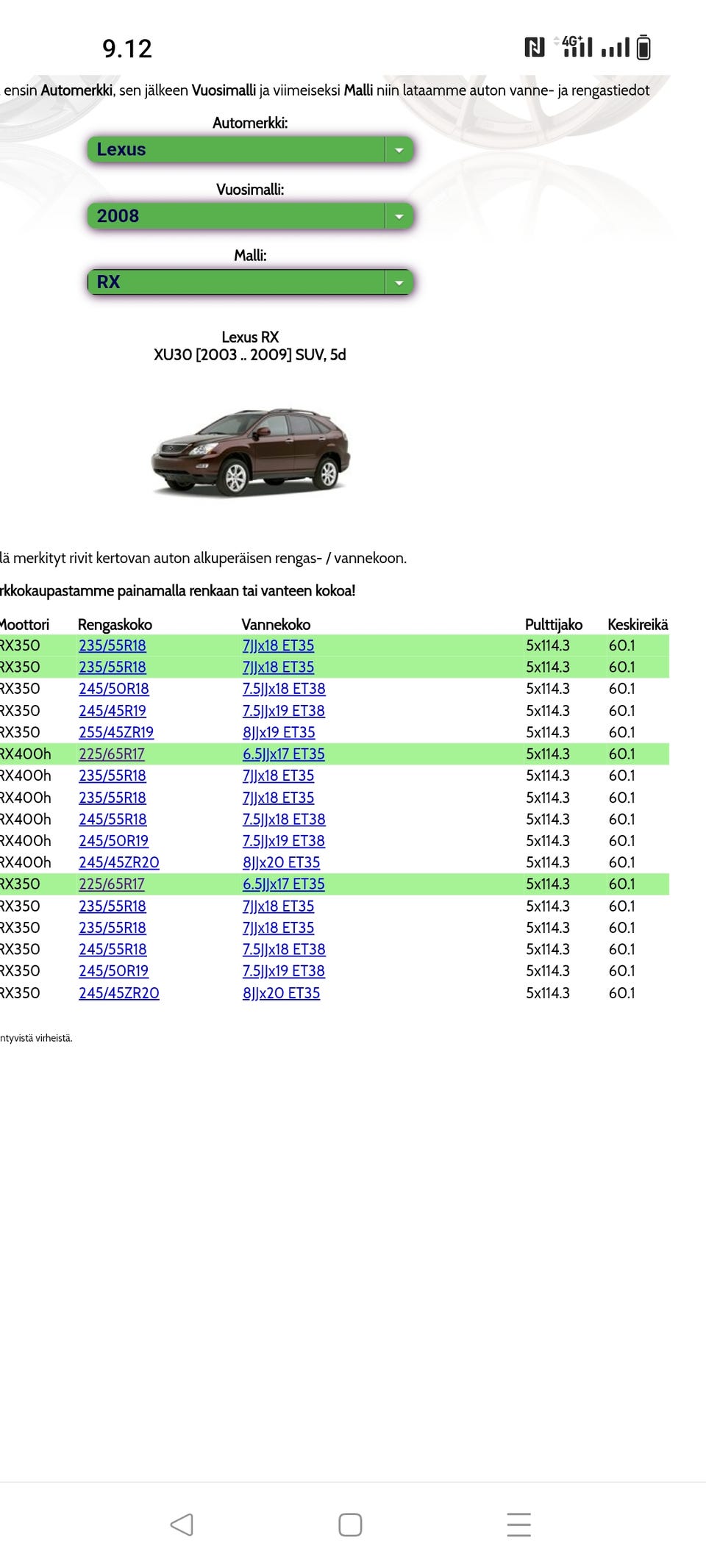This screenshot has width=706, height=1568.
Task: Open 245/45ZR20 link in RX350 row
Action: pos(119,993)
